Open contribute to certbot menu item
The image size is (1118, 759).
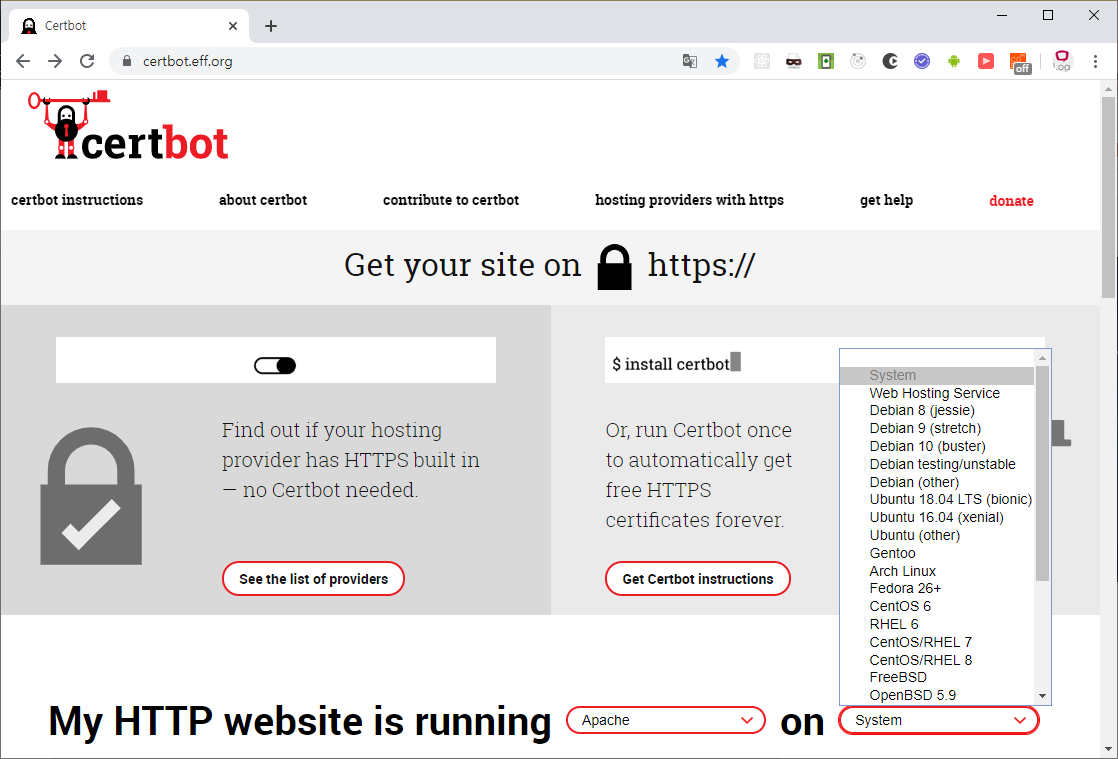pos(451,200)
